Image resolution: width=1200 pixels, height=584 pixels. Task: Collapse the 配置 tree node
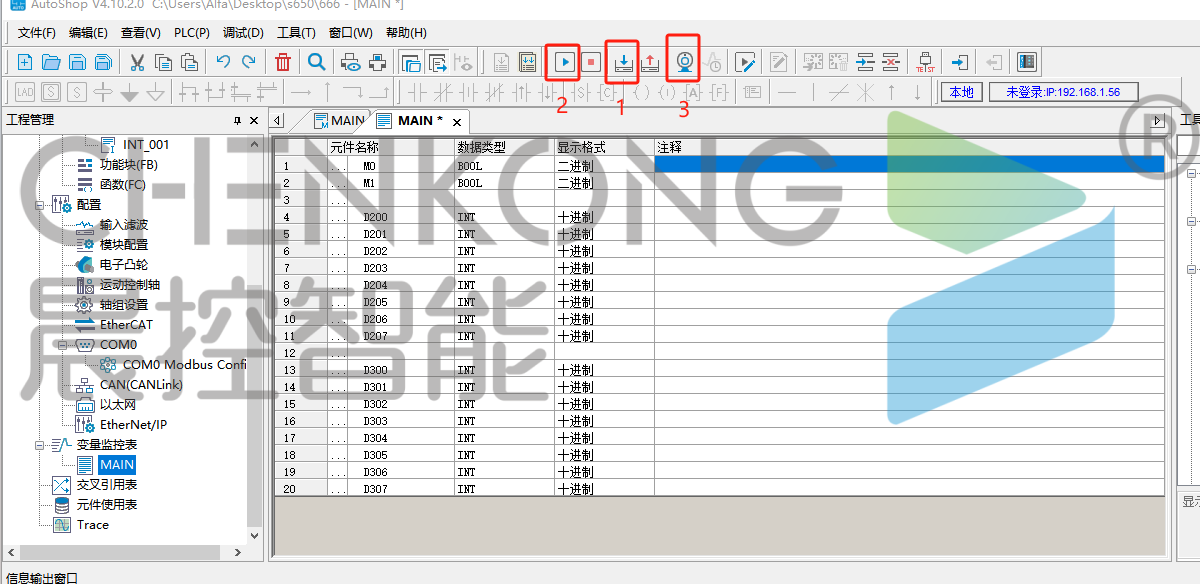(41, 204)
